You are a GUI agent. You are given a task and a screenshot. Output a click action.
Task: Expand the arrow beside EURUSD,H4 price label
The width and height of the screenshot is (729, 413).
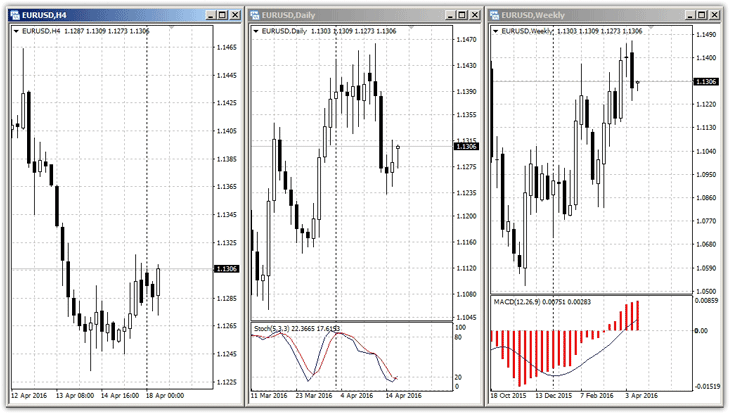tap(15, 31)
